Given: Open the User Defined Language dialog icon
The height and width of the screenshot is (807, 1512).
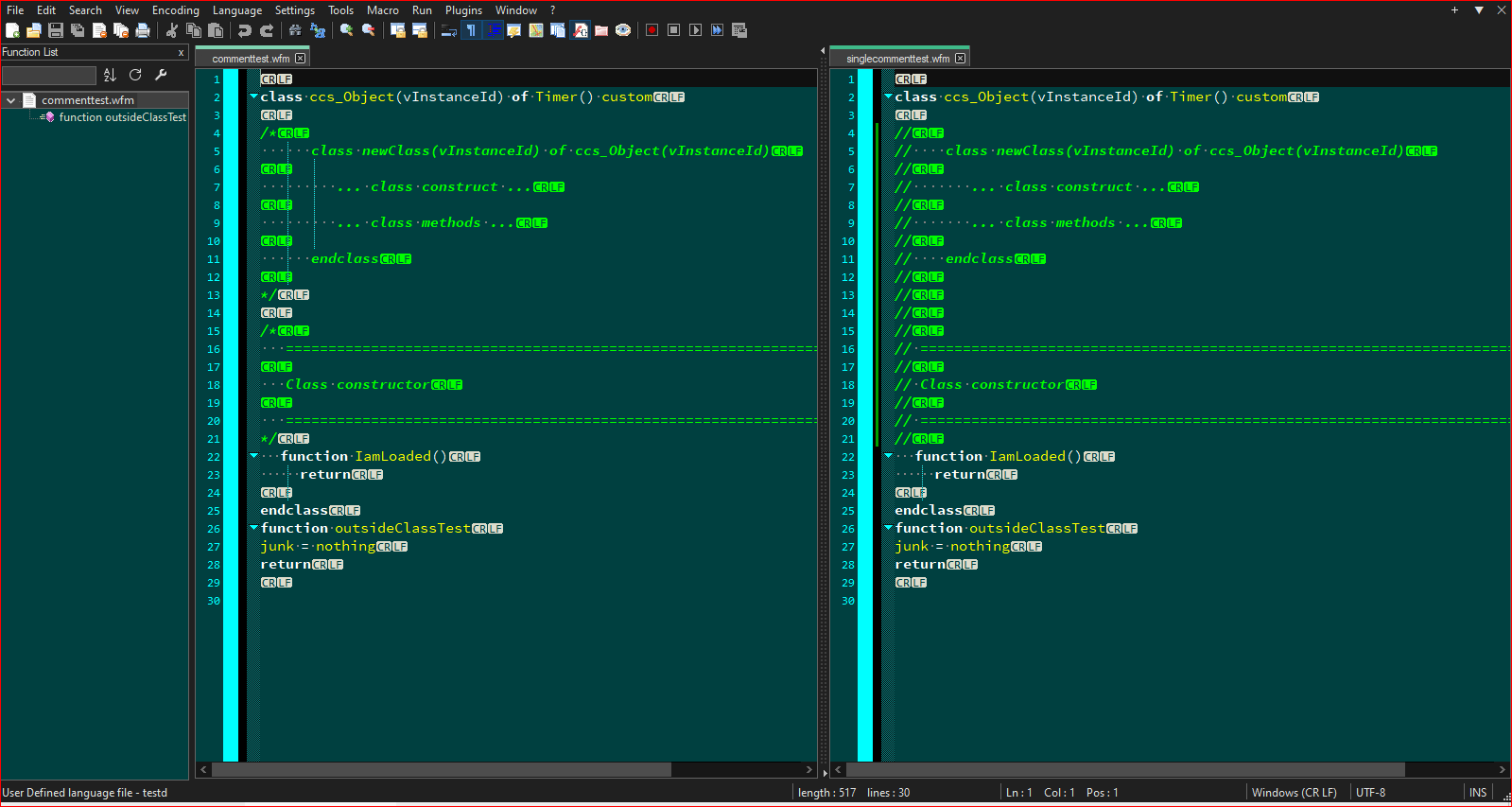Looking at the screenshot, I should click(514, 30).
